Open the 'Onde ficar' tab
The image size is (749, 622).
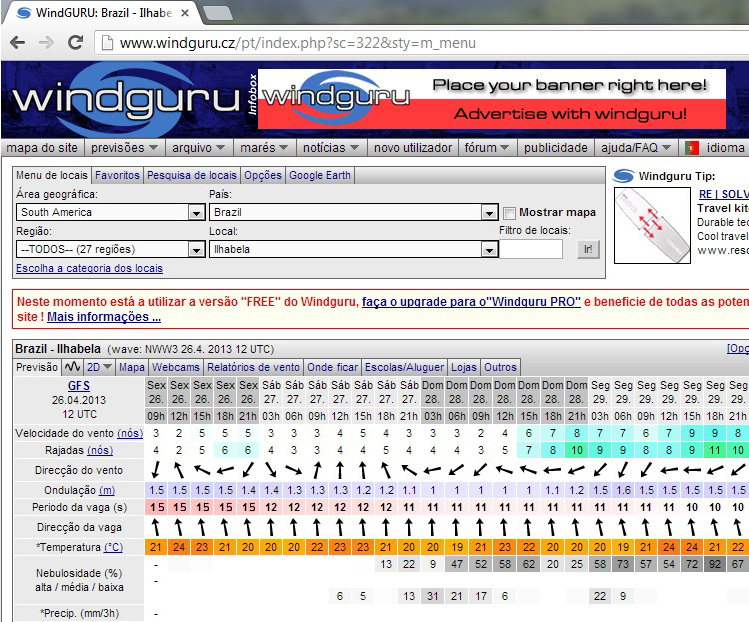point(332,367)
